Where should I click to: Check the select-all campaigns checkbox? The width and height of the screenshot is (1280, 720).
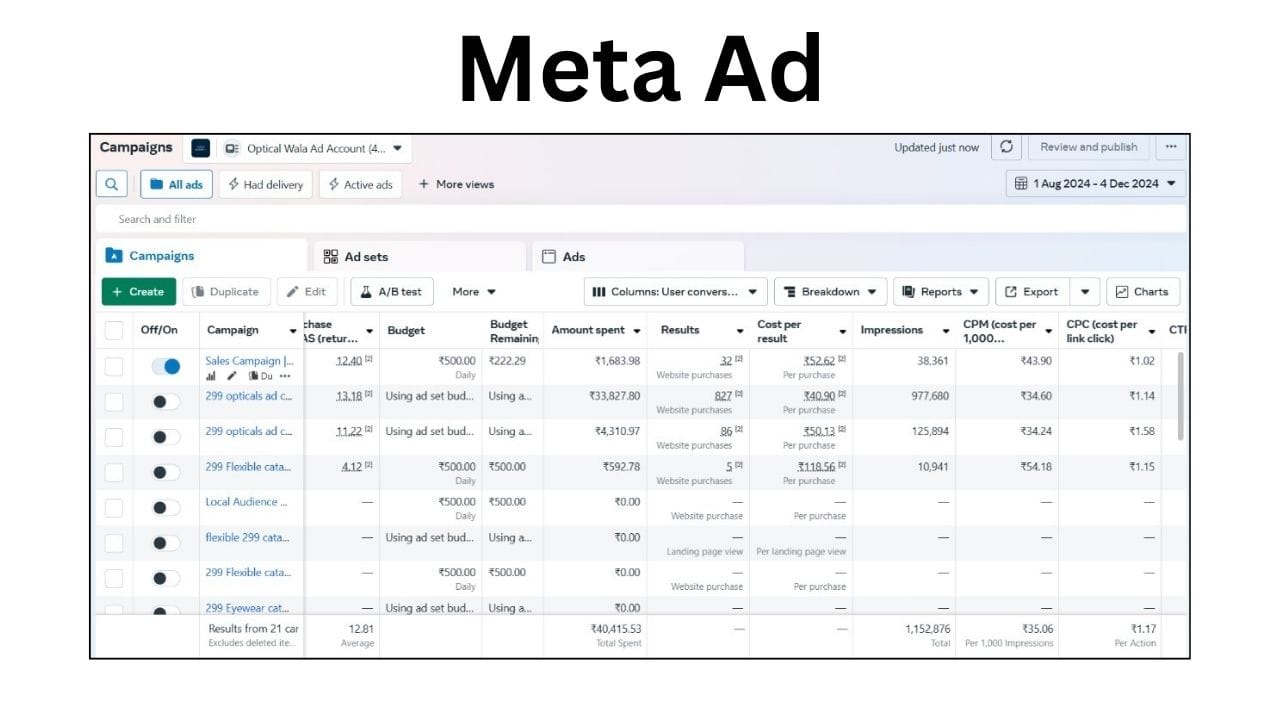point(114,330)
